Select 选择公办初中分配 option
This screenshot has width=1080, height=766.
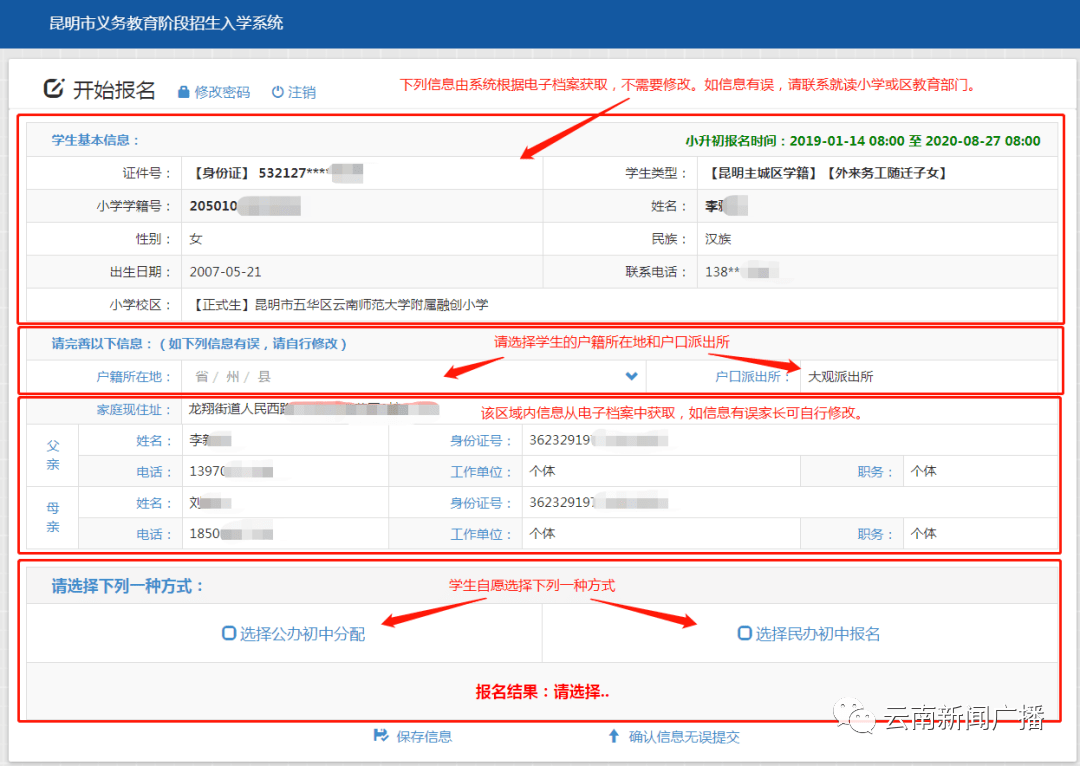294,634
